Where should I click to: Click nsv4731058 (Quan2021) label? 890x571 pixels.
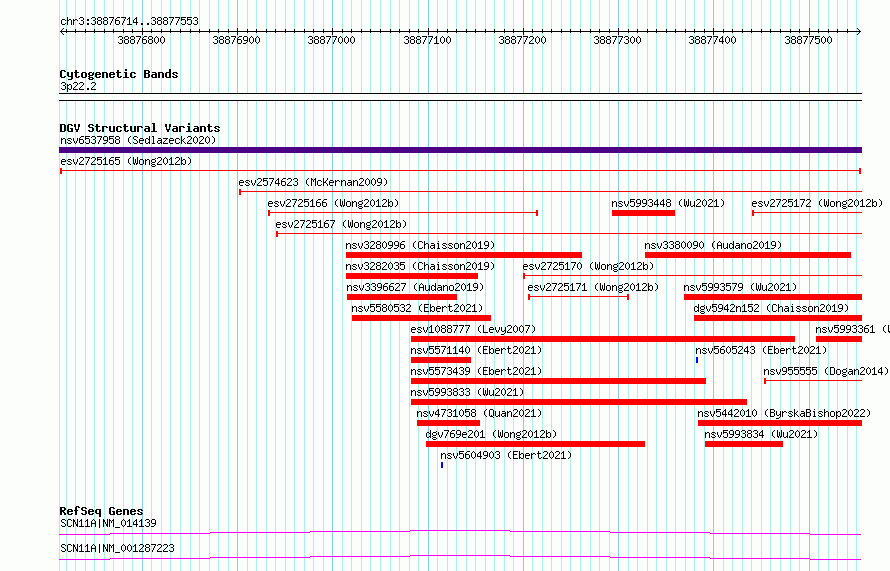[479, 413]
